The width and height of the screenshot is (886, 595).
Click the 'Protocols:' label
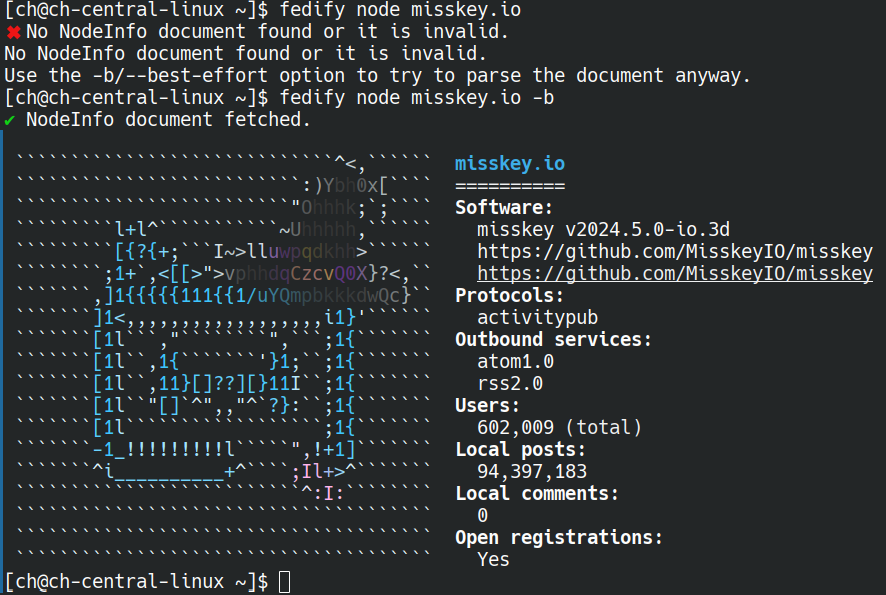point(510,296)
